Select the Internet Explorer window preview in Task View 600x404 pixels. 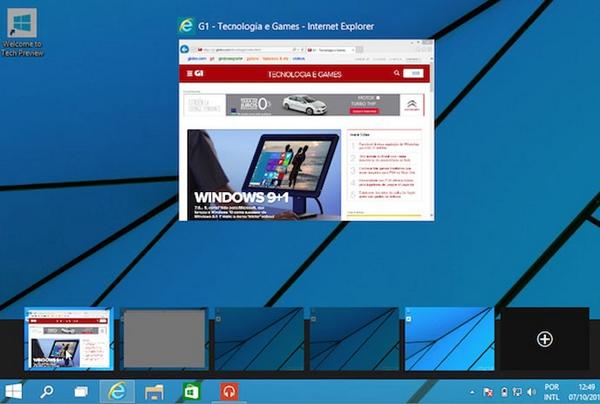307,130
